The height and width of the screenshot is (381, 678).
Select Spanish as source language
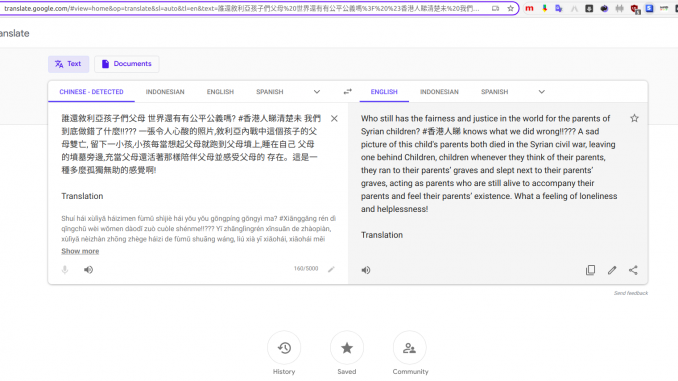click(269, 92)
